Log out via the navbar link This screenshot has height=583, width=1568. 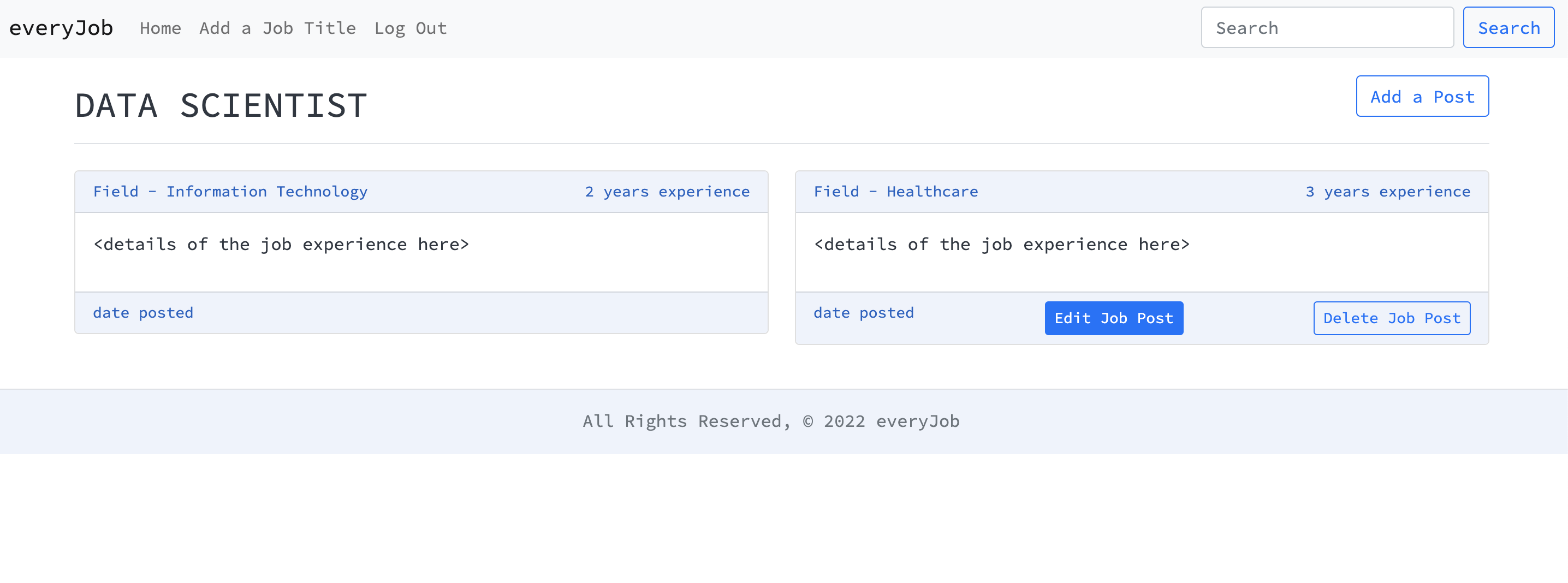click(410, 28)
